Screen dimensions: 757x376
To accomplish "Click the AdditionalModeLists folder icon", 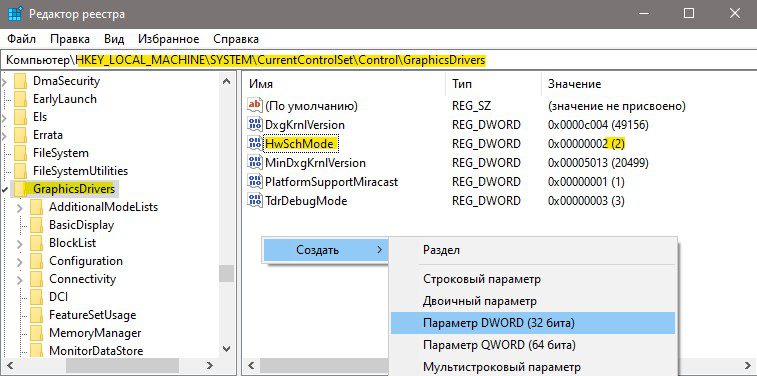I will point(37,207).
